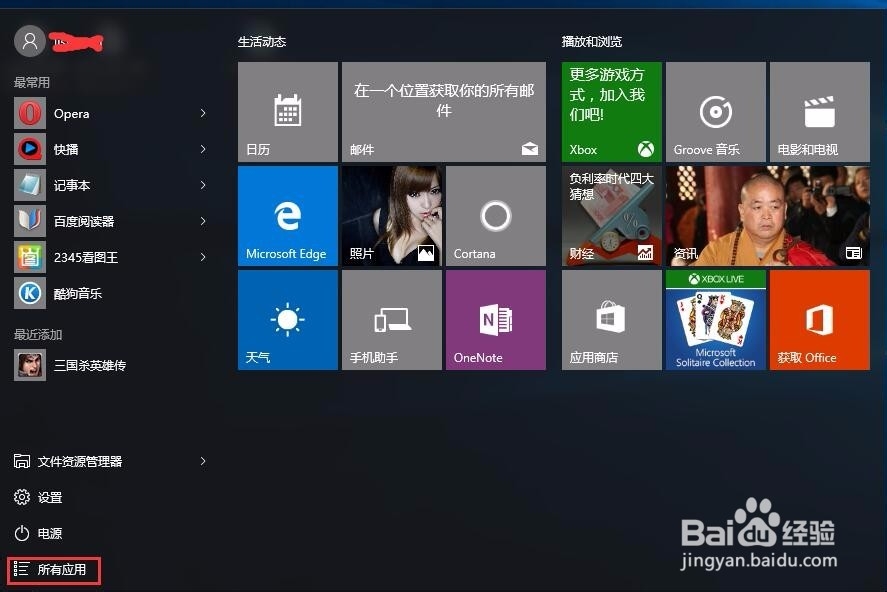Click the 生活动态 group header

[x=262, y=42]
